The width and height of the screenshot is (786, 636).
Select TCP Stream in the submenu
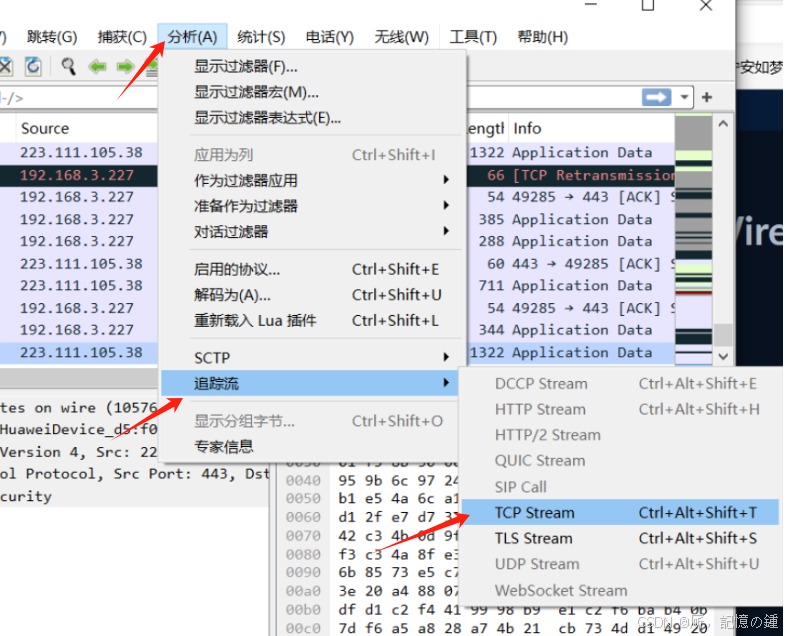click(620, 513)
